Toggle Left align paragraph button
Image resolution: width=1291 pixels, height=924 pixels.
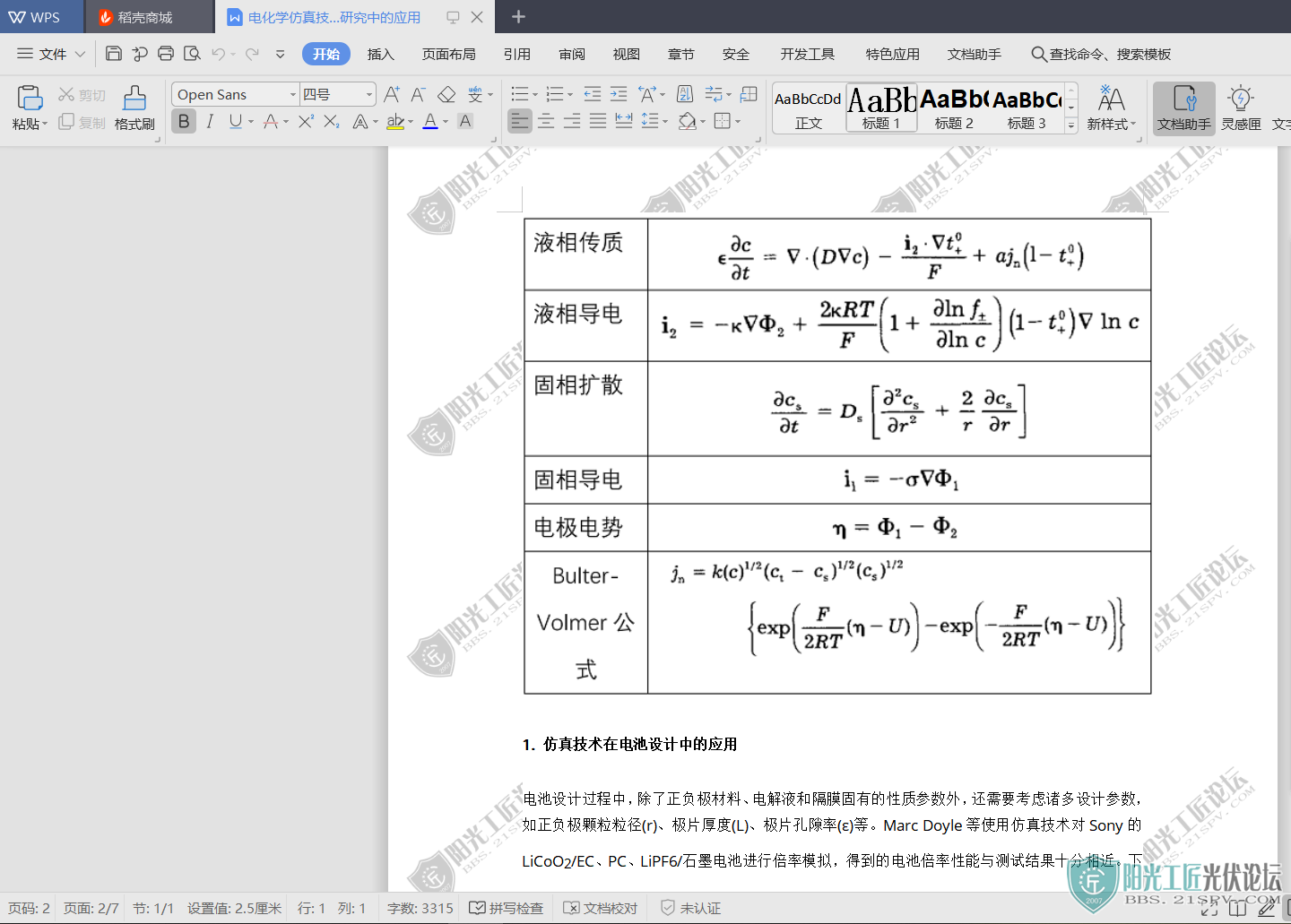[x=520, y=121]
